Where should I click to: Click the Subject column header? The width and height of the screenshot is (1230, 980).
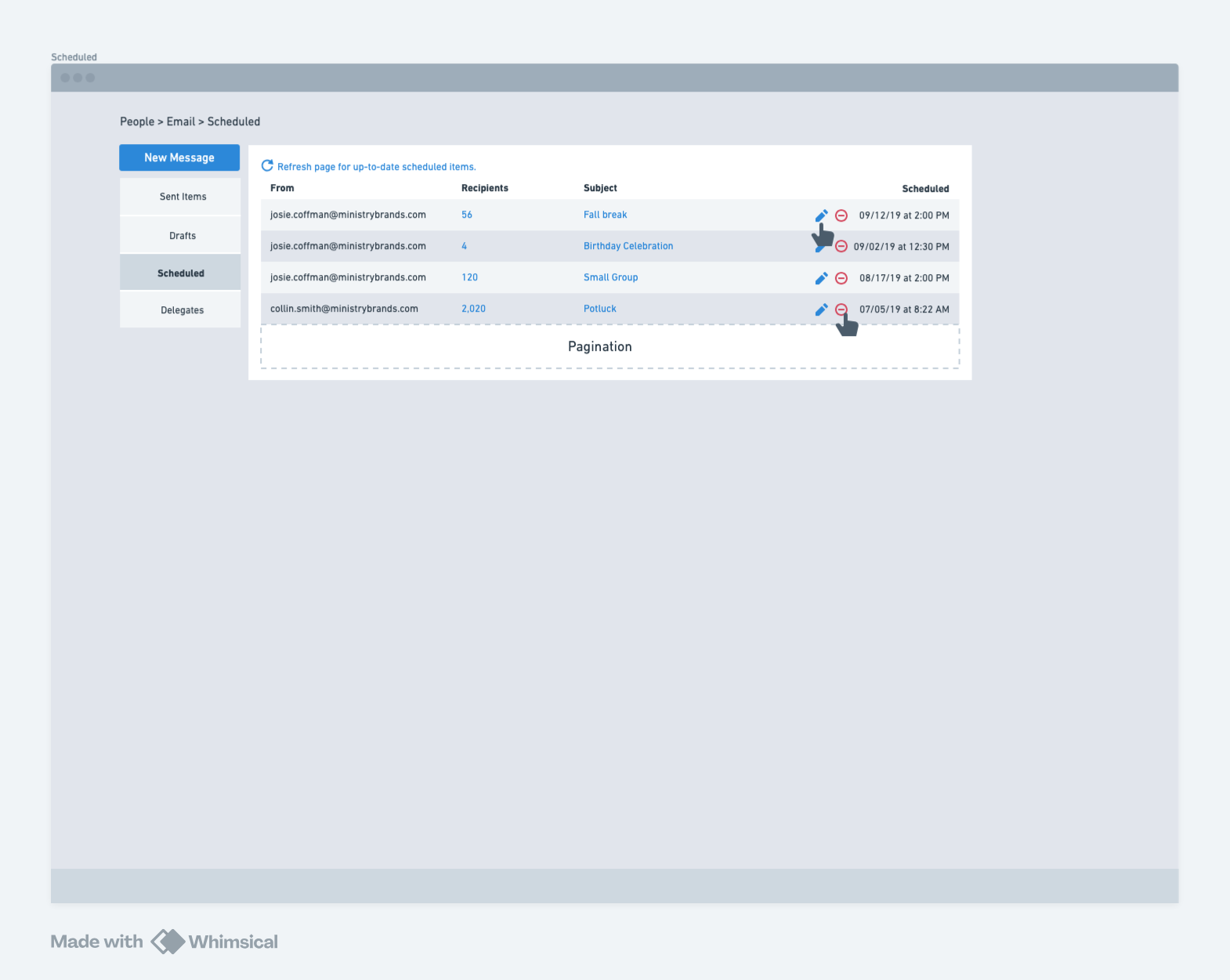[600, 188]
